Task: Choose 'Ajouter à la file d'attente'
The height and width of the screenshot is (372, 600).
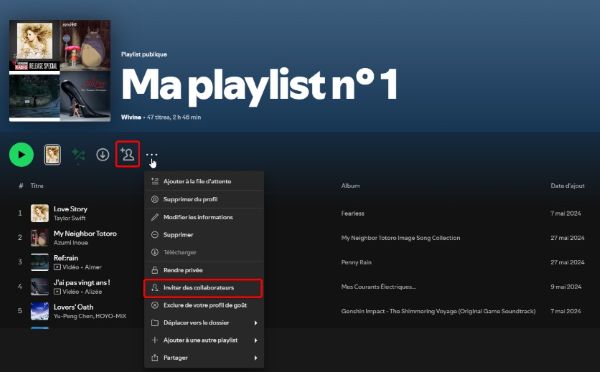Action: click(x=204, y=181)
